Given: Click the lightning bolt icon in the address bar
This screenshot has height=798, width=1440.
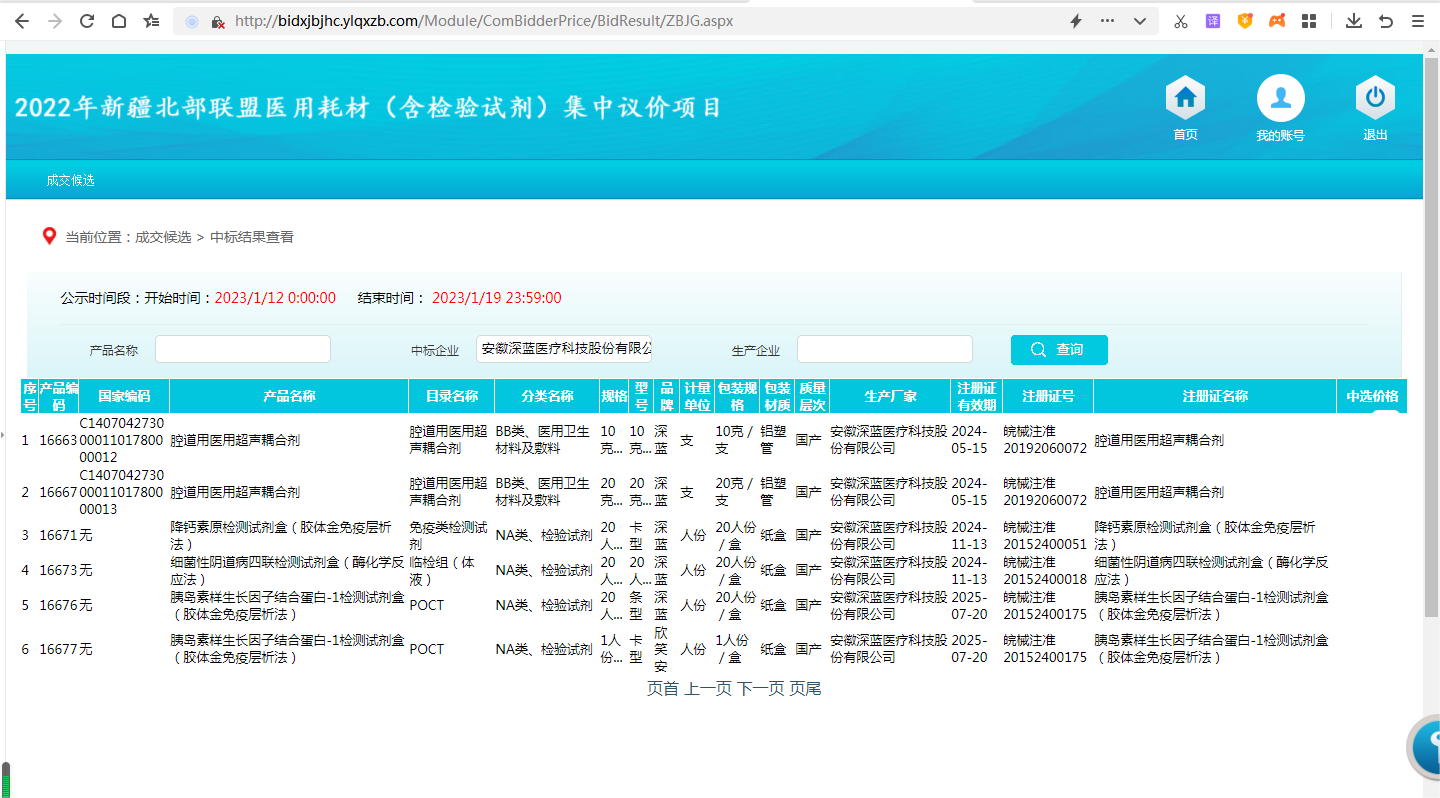Looking at the screenshot, I should (x=1076, y=20).
